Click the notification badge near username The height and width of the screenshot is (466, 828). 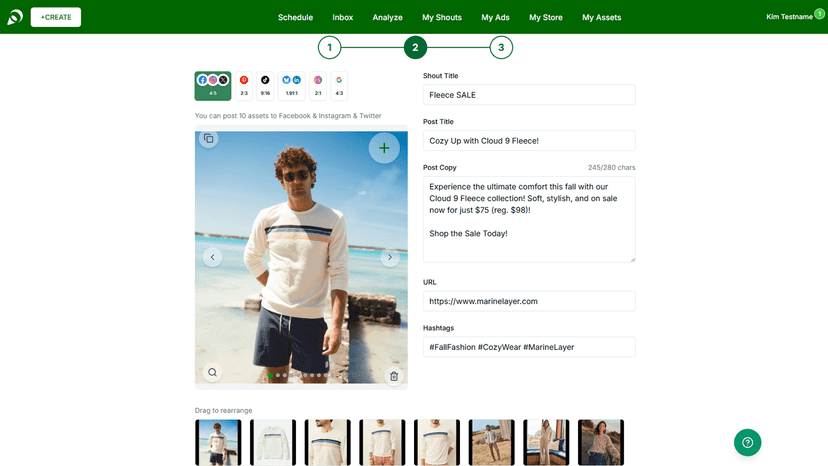tap(820, 13)
